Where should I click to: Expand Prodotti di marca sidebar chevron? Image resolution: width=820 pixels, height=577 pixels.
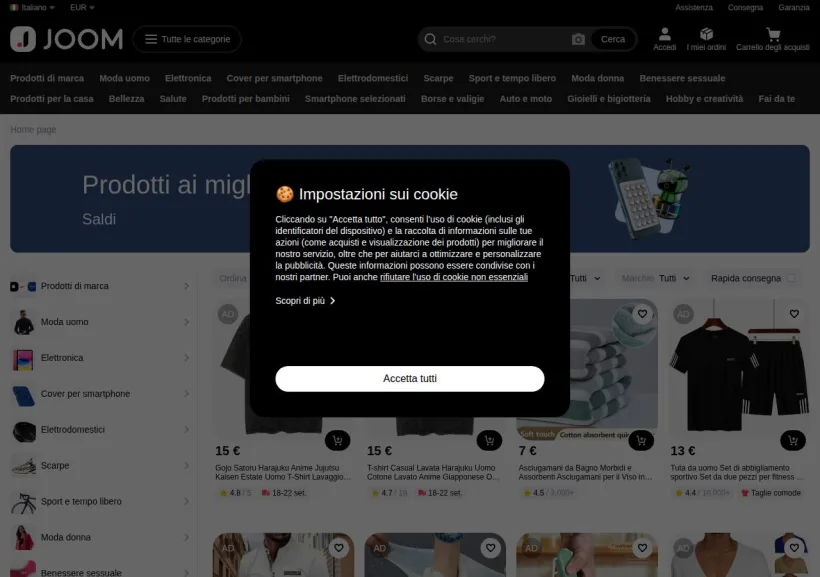pos(187,286)
